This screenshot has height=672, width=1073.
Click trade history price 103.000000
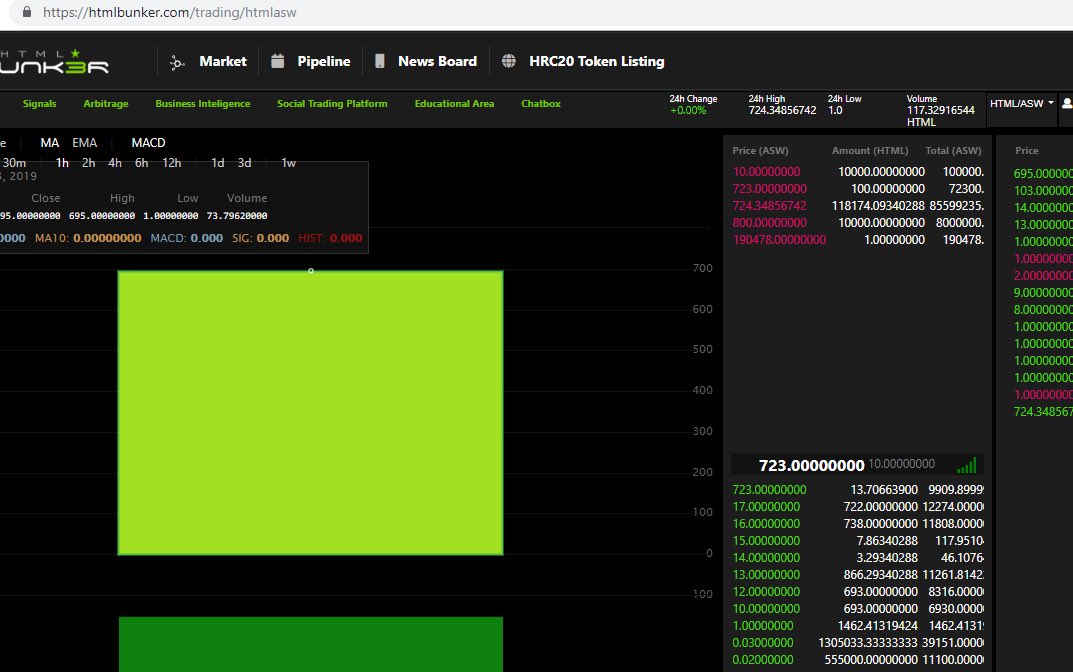click(x=1043, y=191)
